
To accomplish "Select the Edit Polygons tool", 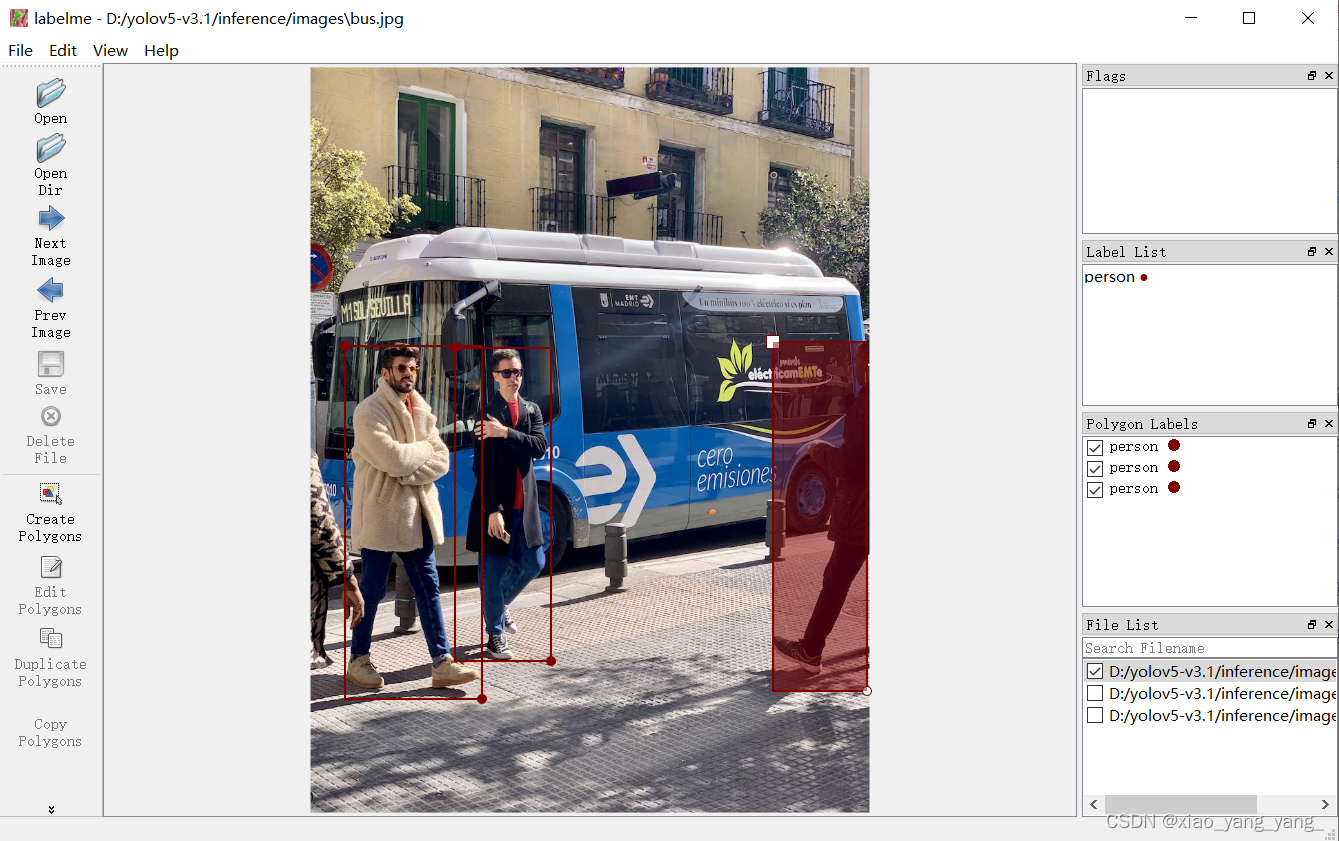I will 51,568.
